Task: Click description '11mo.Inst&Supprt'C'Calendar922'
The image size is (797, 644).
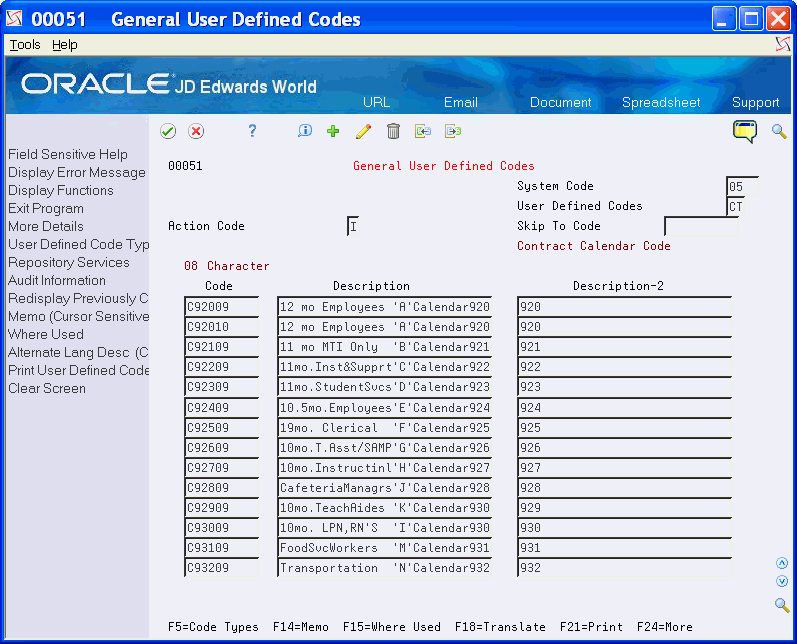Action: click(385, 367)
